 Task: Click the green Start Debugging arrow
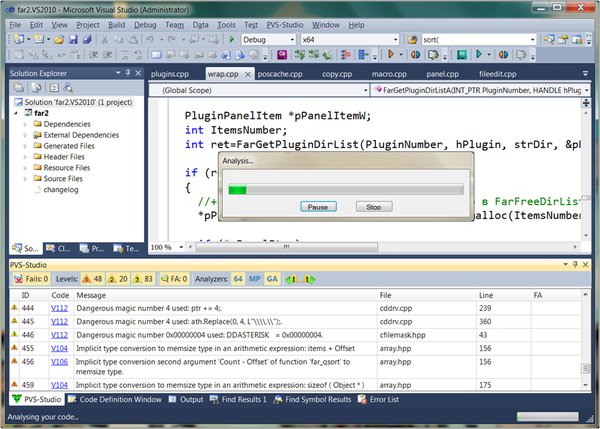(x=232, y=39)
